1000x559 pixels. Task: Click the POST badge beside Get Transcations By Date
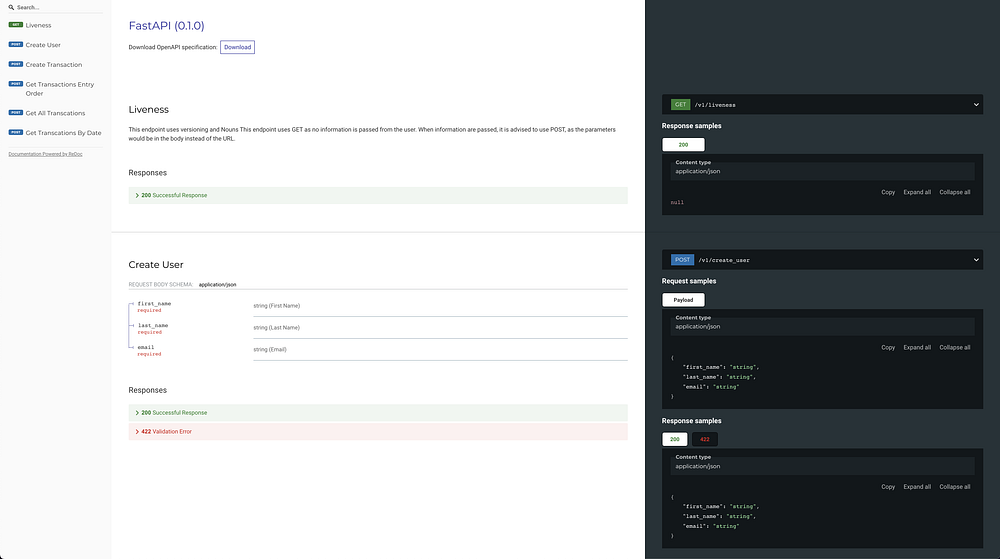tap(16, 133)
